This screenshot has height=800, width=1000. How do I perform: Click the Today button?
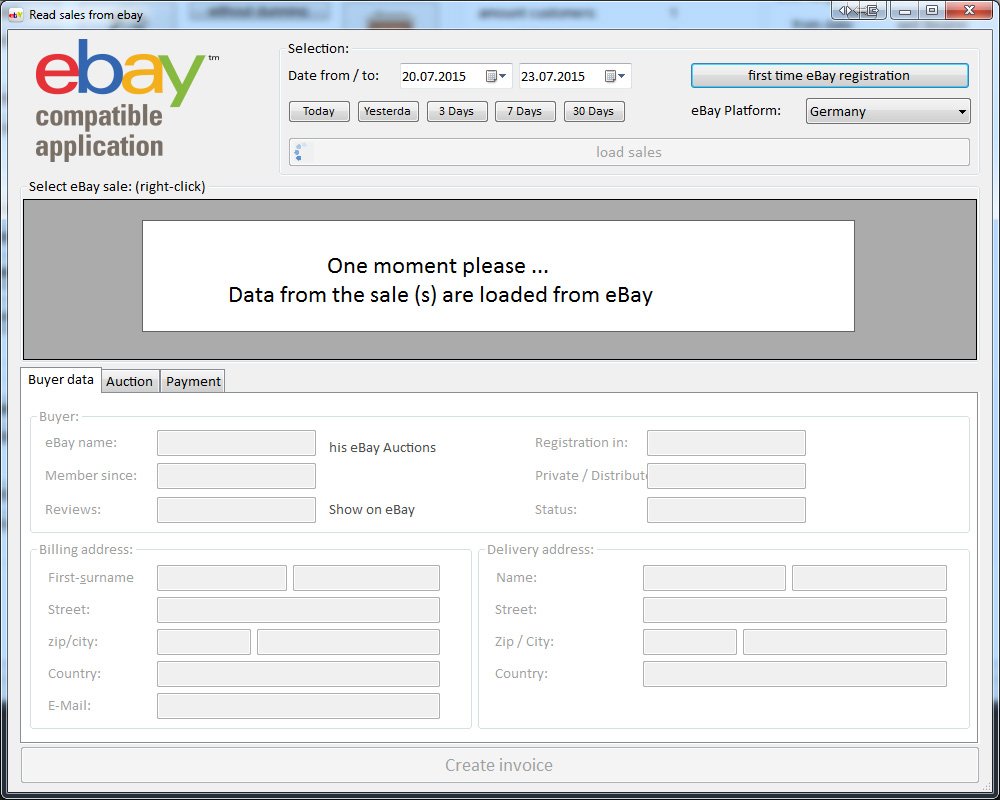tap(319, 111)
